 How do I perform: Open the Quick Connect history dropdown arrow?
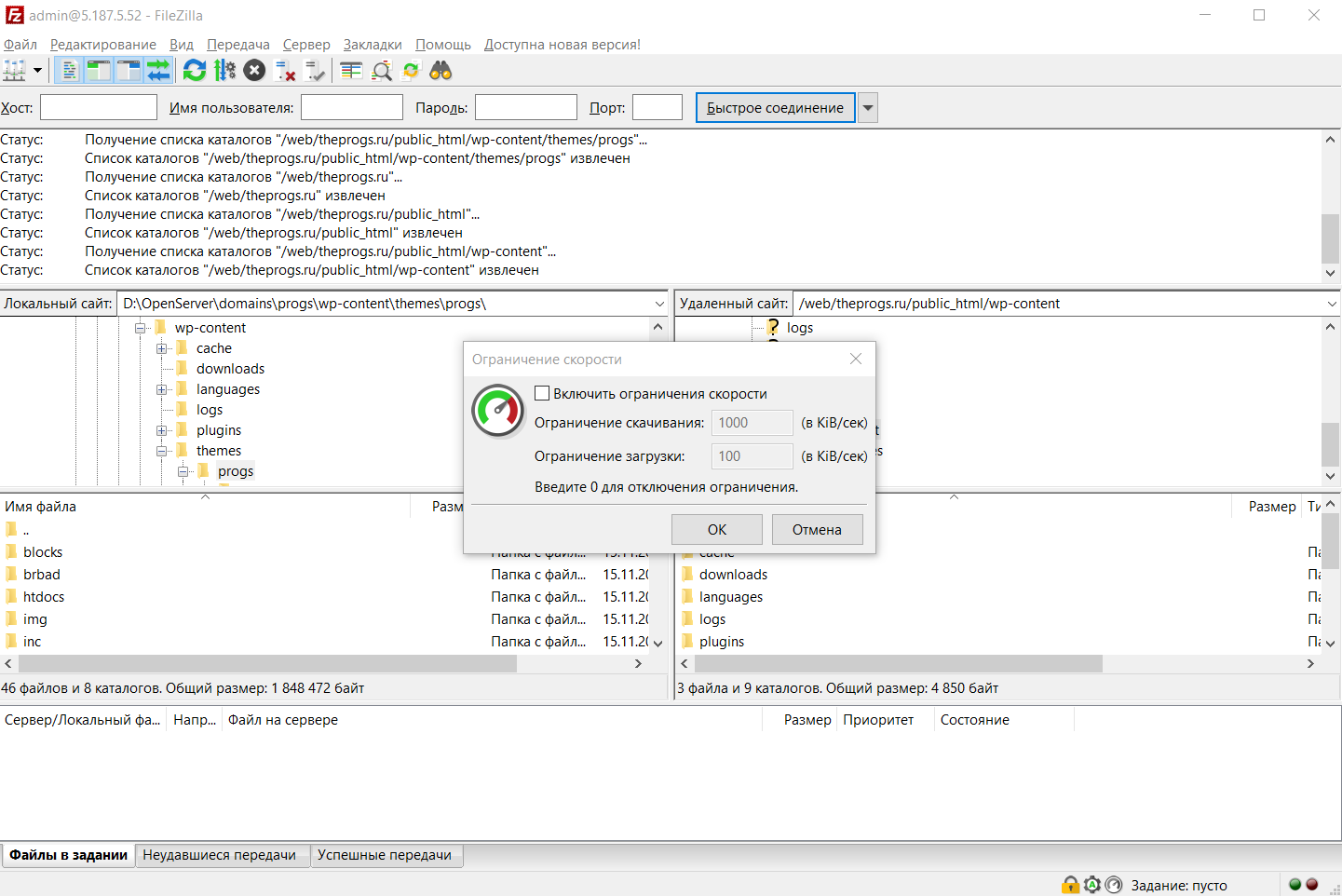point(868,108)
